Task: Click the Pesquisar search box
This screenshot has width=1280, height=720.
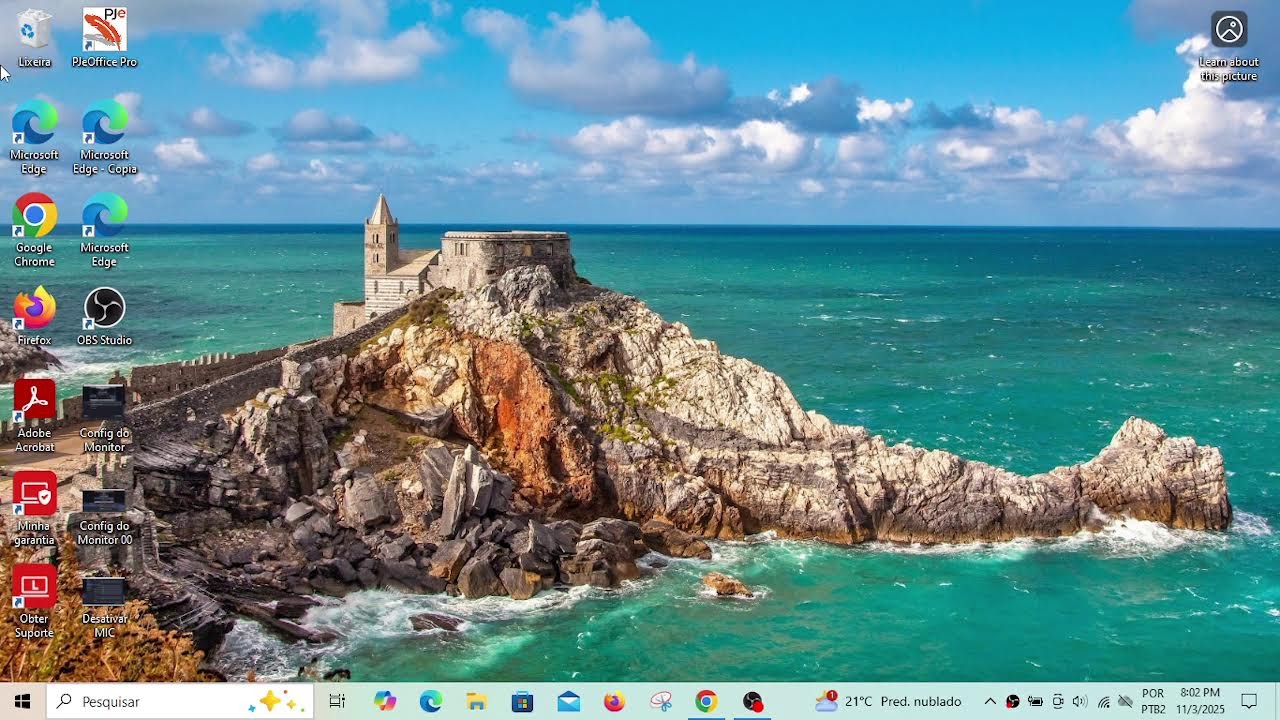Action: click(x=180, y=701)
